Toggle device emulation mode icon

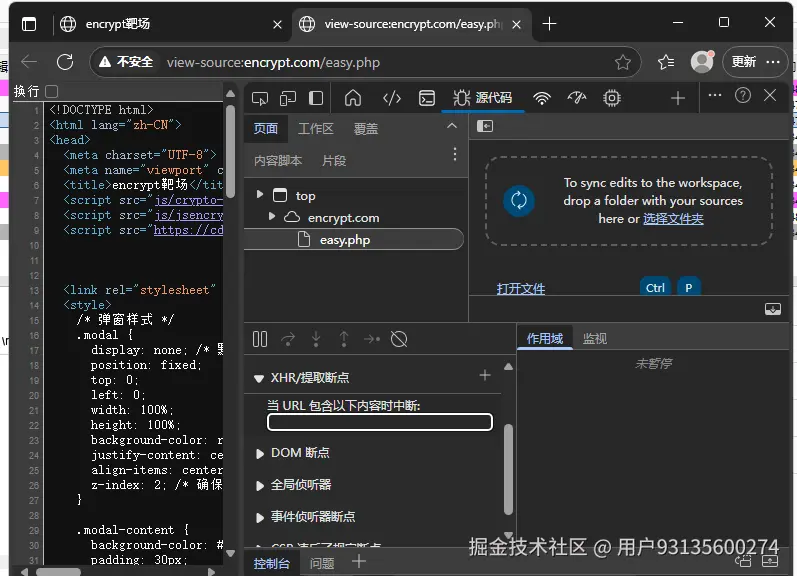tap(288, 98)
